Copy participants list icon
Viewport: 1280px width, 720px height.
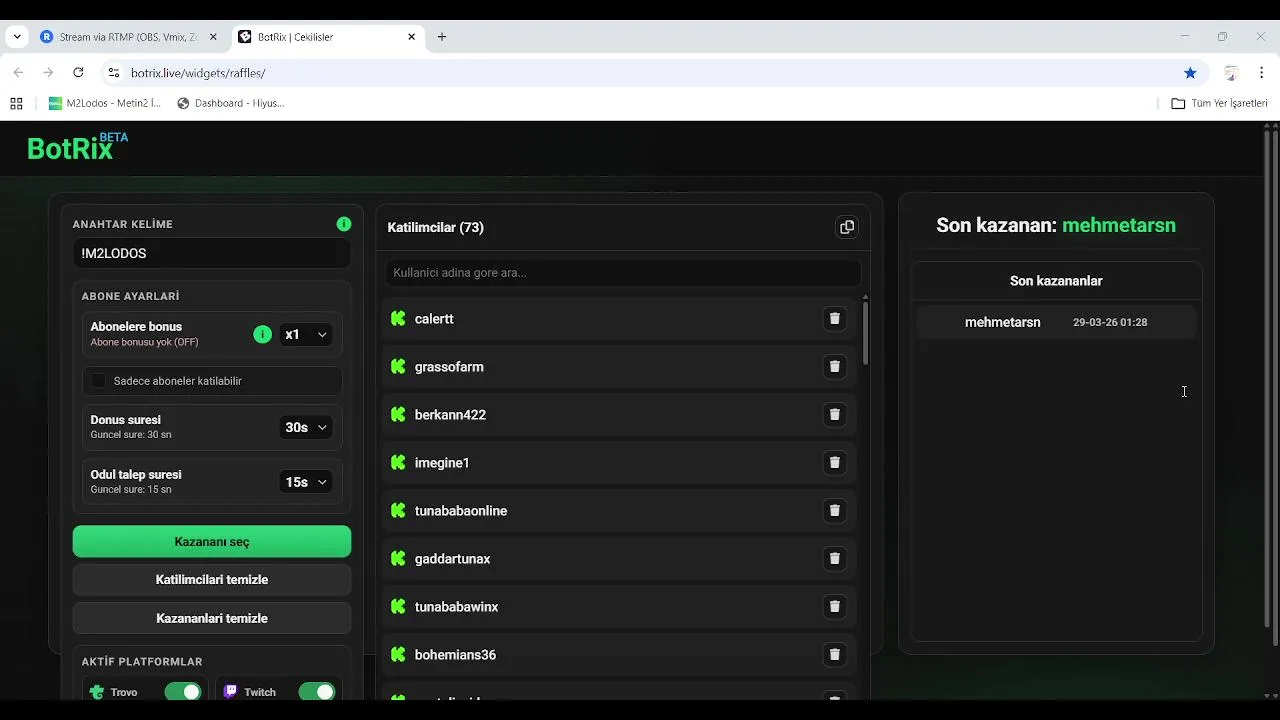(x=847, y=227)
